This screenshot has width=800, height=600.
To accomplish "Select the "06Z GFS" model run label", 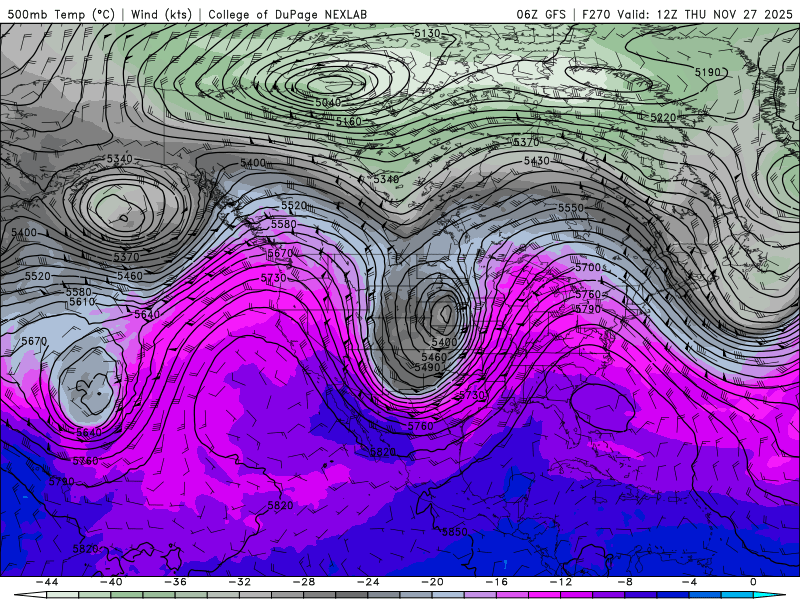I will 541,14.
